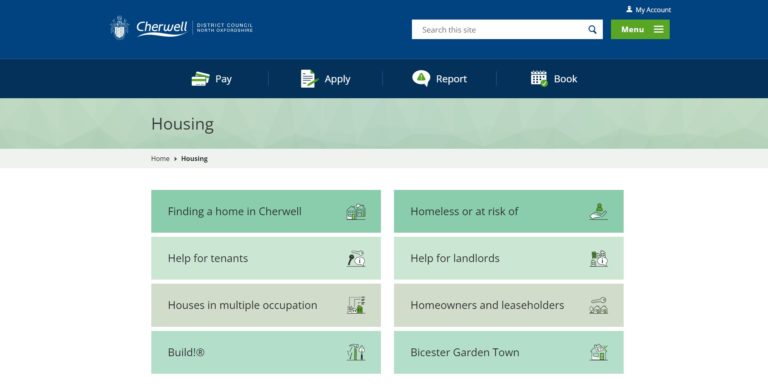Click the magnifying glass search icon
Viewport: 768px width, 390px height.
coord(592,29)
